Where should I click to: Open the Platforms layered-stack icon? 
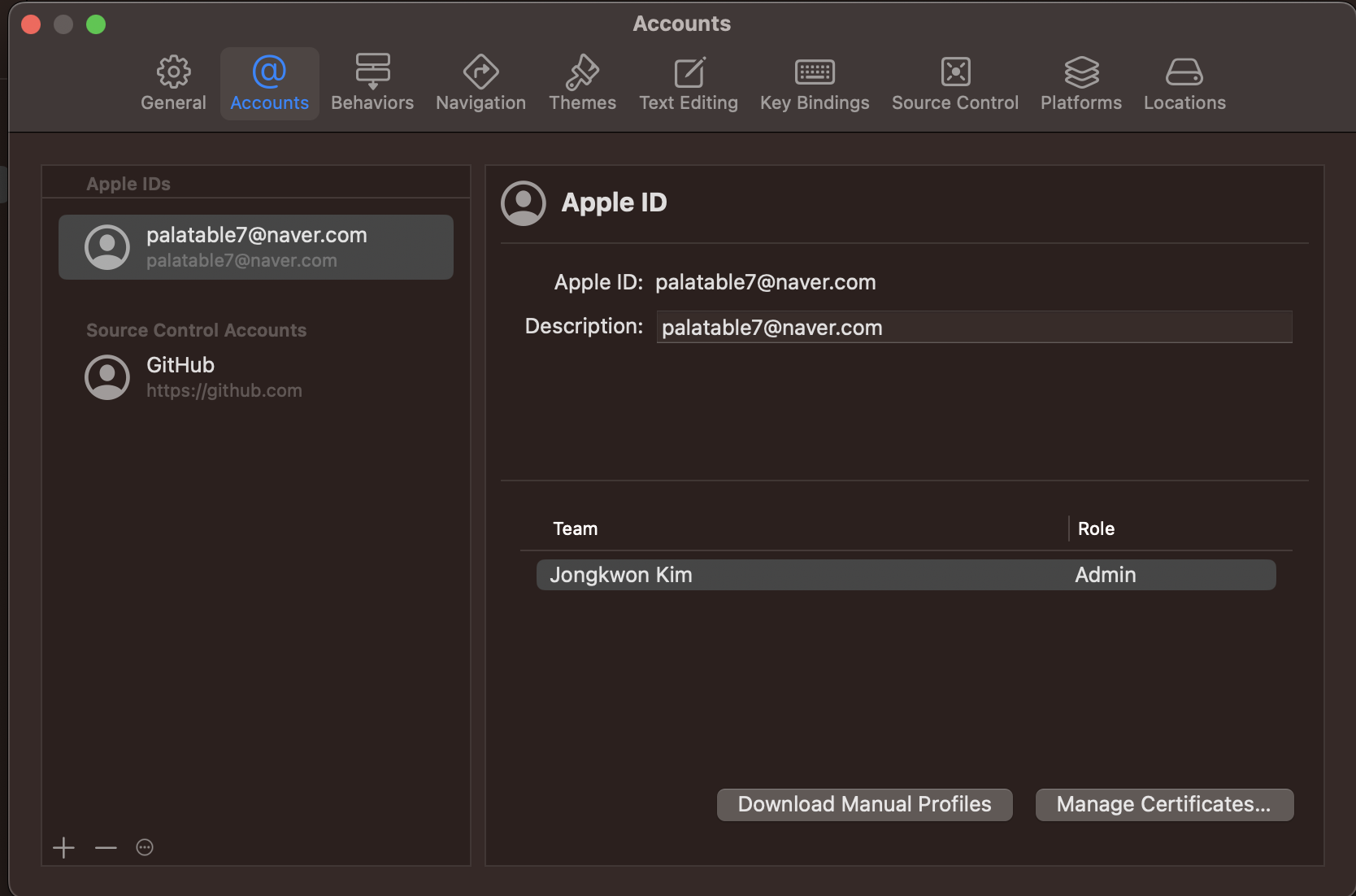[1081, 72]
